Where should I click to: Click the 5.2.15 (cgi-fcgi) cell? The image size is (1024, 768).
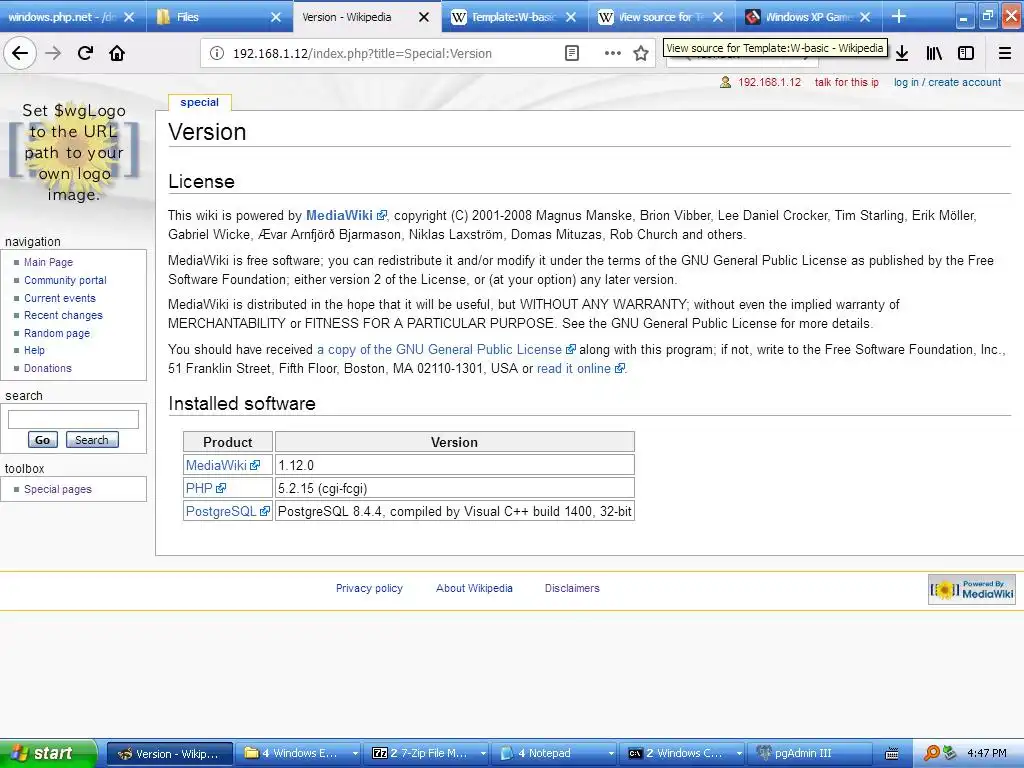(455, 488)
